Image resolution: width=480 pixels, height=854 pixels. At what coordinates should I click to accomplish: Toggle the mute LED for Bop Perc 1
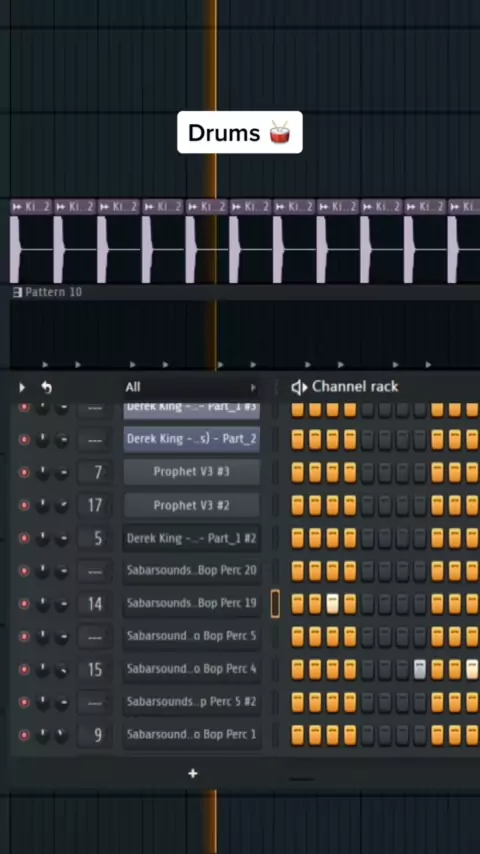pos(24,735)
